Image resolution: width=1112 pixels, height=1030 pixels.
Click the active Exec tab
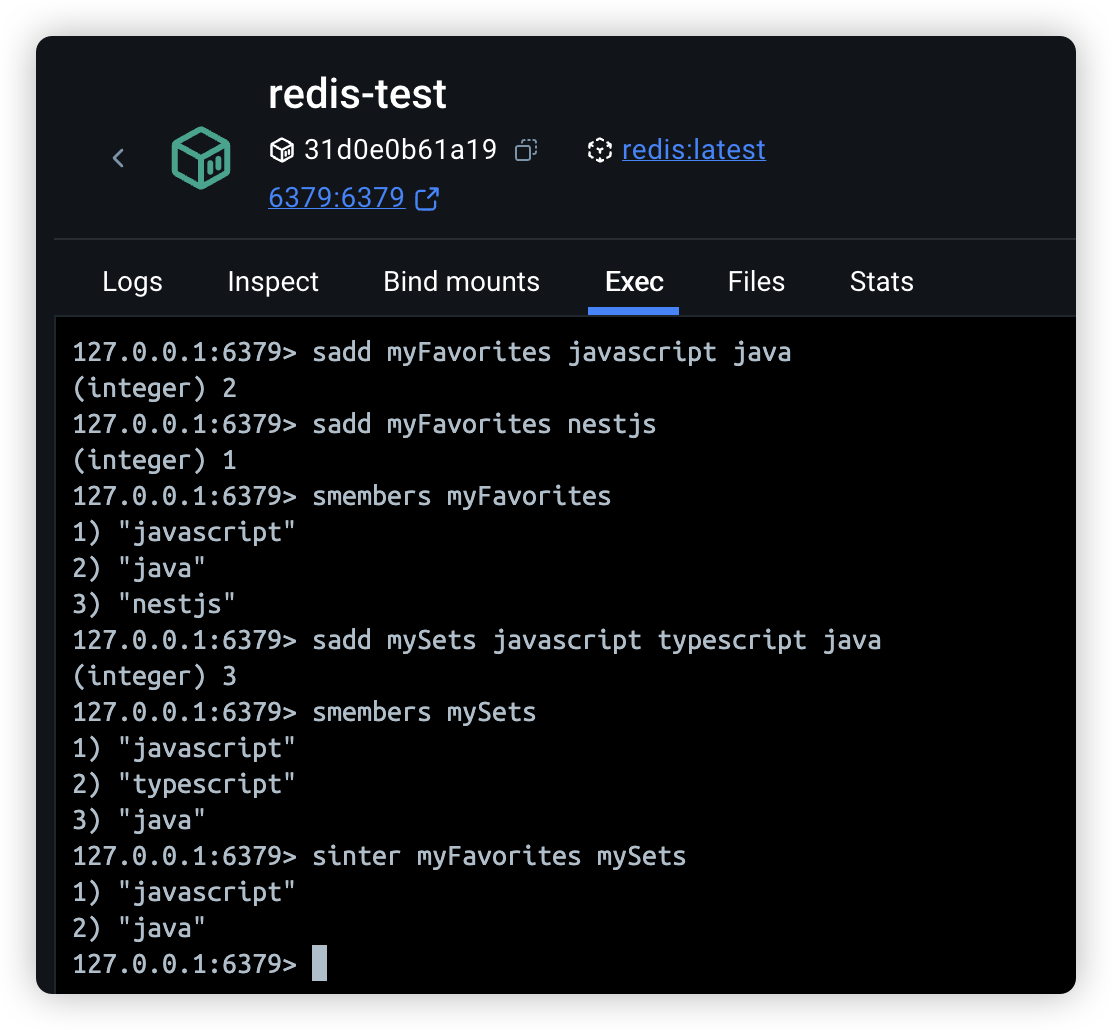[634, 282]
